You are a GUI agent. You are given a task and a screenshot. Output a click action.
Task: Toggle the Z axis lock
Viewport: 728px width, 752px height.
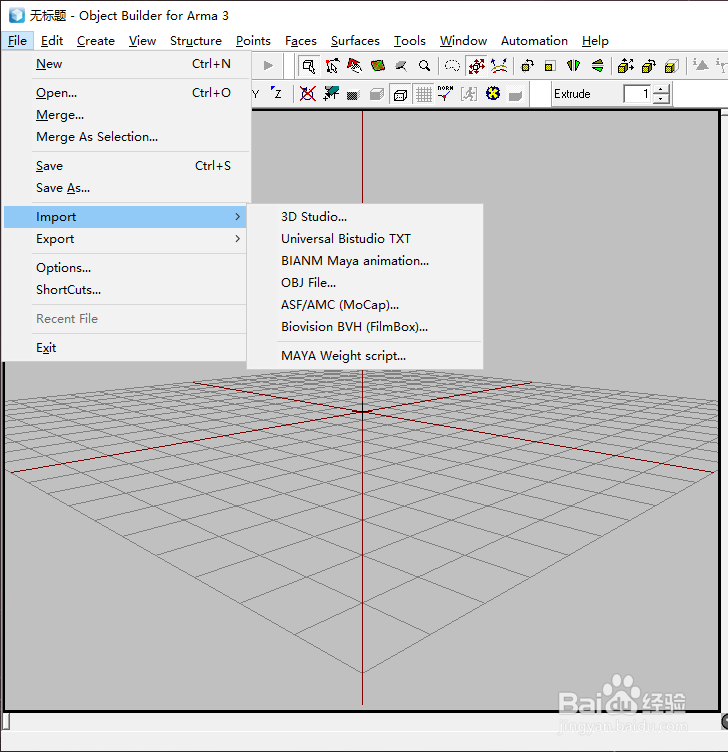(277, 93)
